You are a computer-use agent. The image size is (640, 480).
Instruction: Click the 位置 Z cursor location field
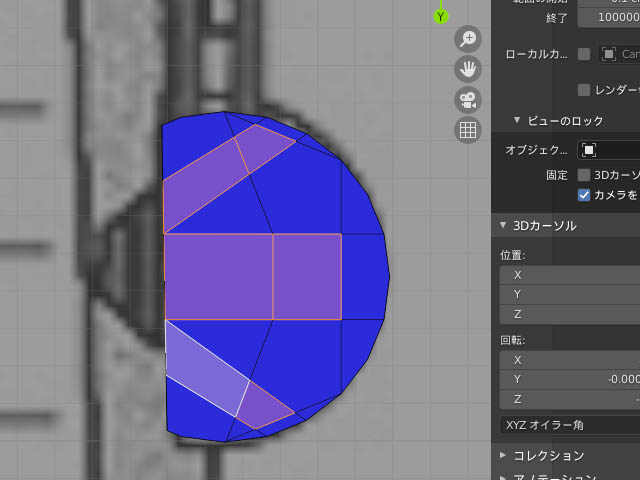[570, 315]
